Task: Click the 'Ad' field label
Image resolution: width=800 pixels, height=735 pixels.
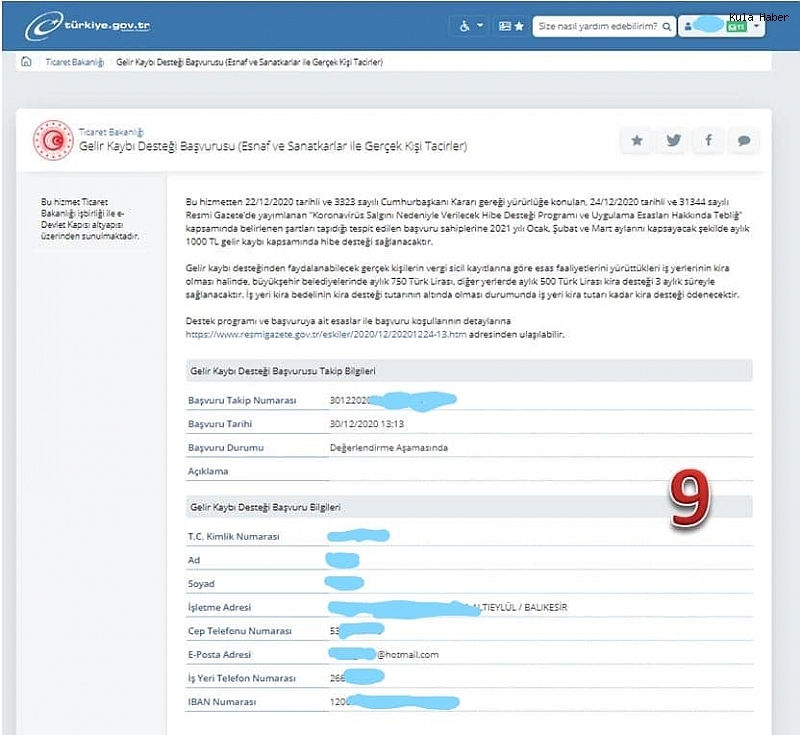Action: 194,560
